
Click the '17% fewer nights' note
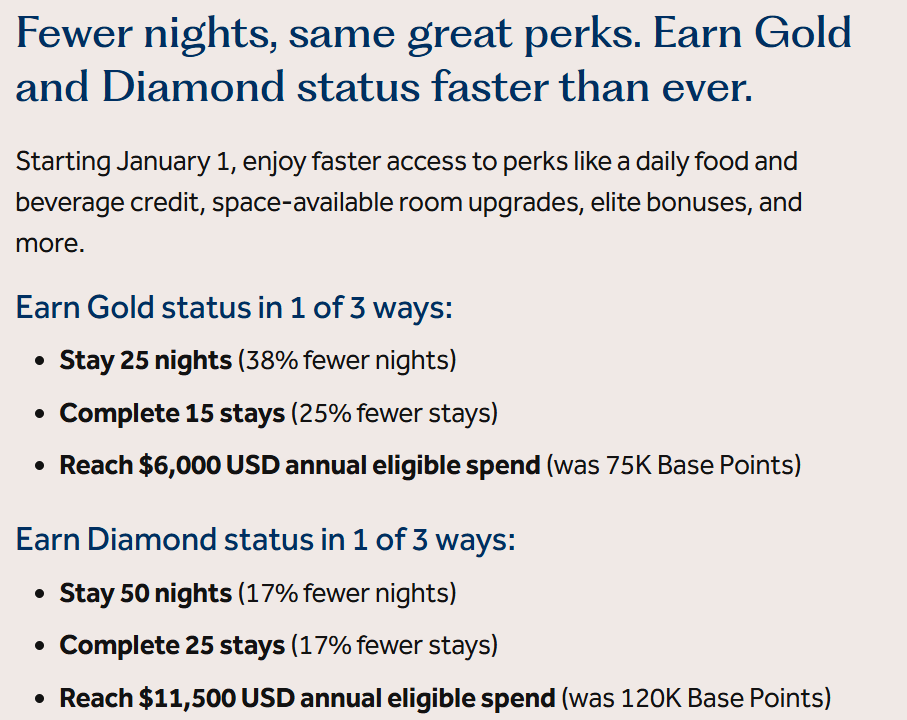coord(347,593)
